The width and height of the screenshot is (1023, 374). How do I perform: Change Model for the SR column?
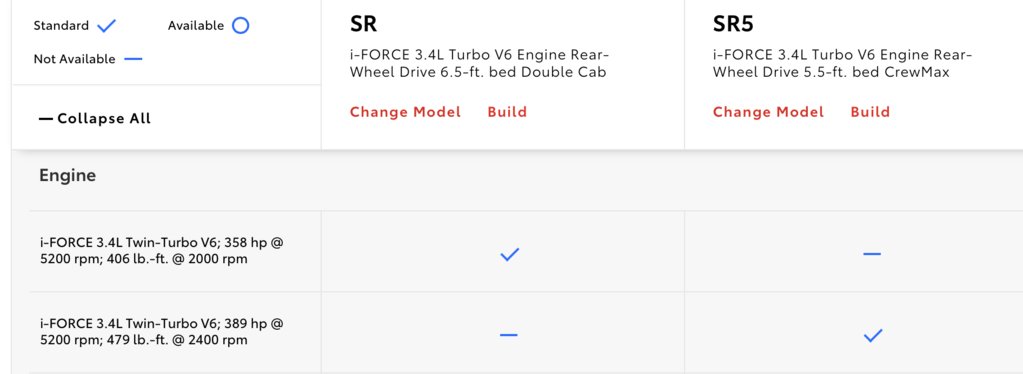coord(405,112)
